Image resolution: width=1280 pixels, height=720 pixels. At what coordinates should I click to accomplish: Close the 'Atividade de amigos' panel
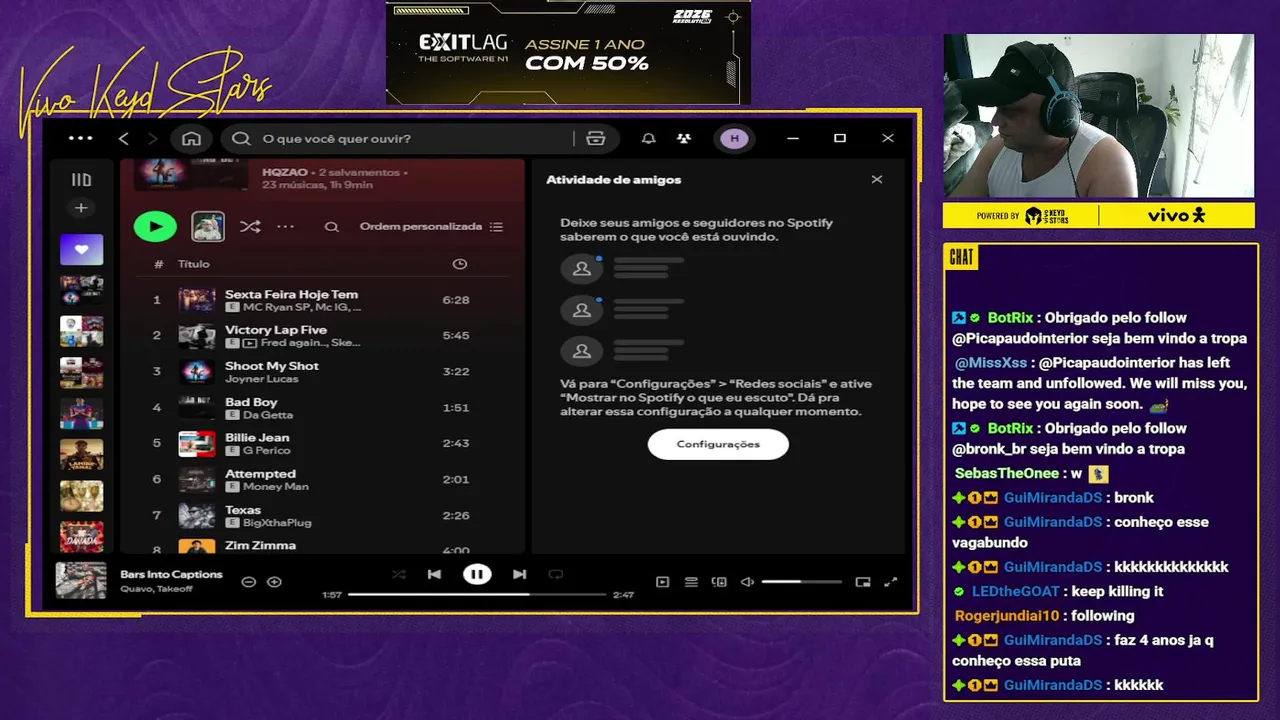click(877, 180)
